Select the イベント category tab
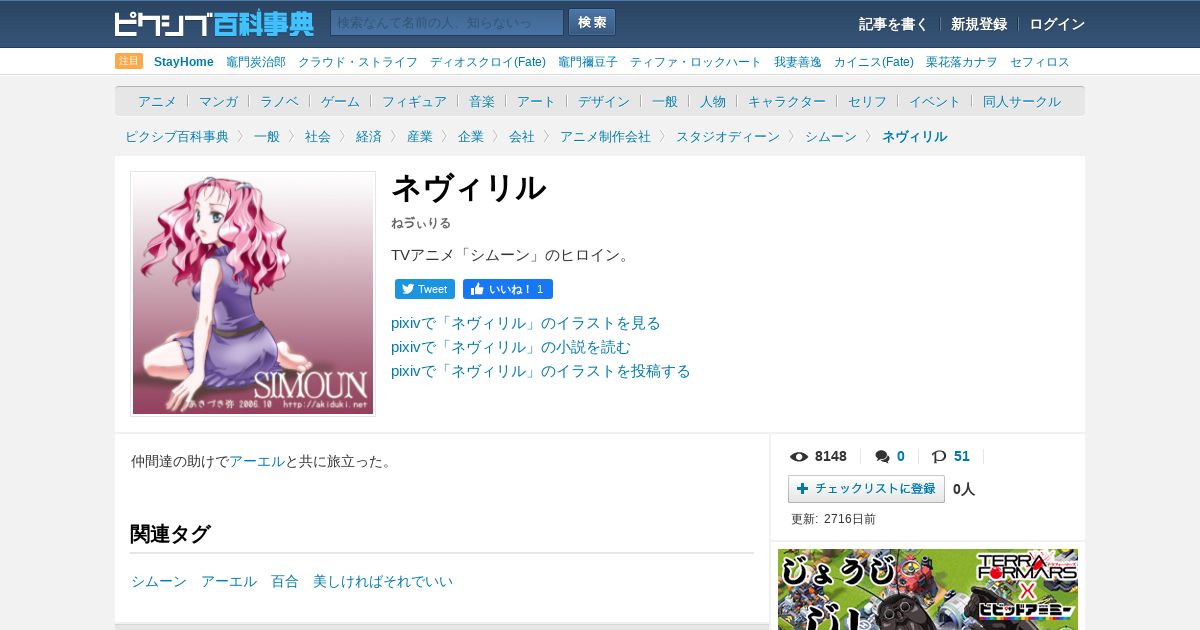The height and width of the screenshot is (630, 1200). pos(935,101)
